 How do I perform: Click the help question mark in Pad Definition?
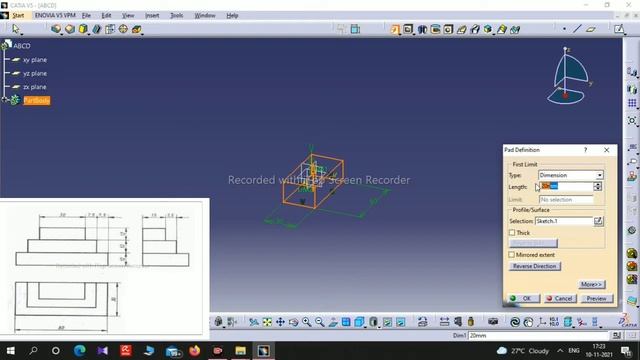585,150
